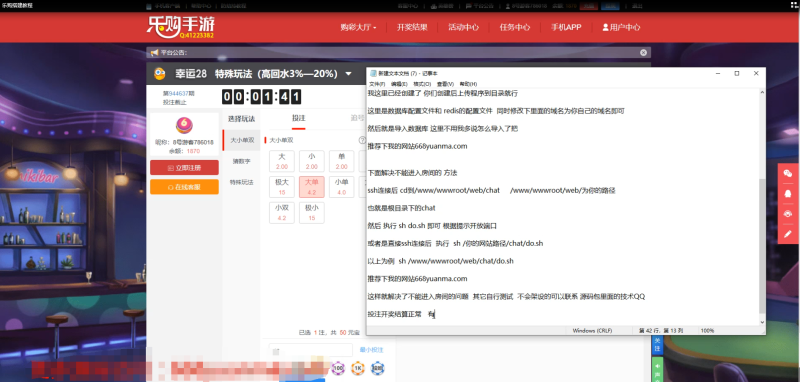This screenshot has height=382, width=800.
Task: Click the 退出 logout link in top bar
Action: point(637,6)
